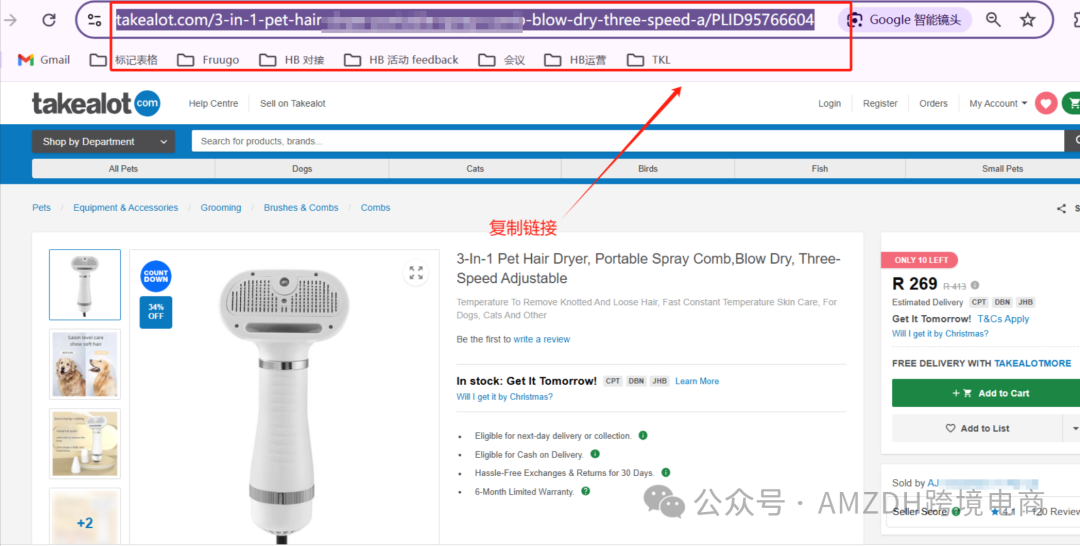The image size is (1080, 546).
Task: Click the write a review link
Action: [x=541, y=339]
